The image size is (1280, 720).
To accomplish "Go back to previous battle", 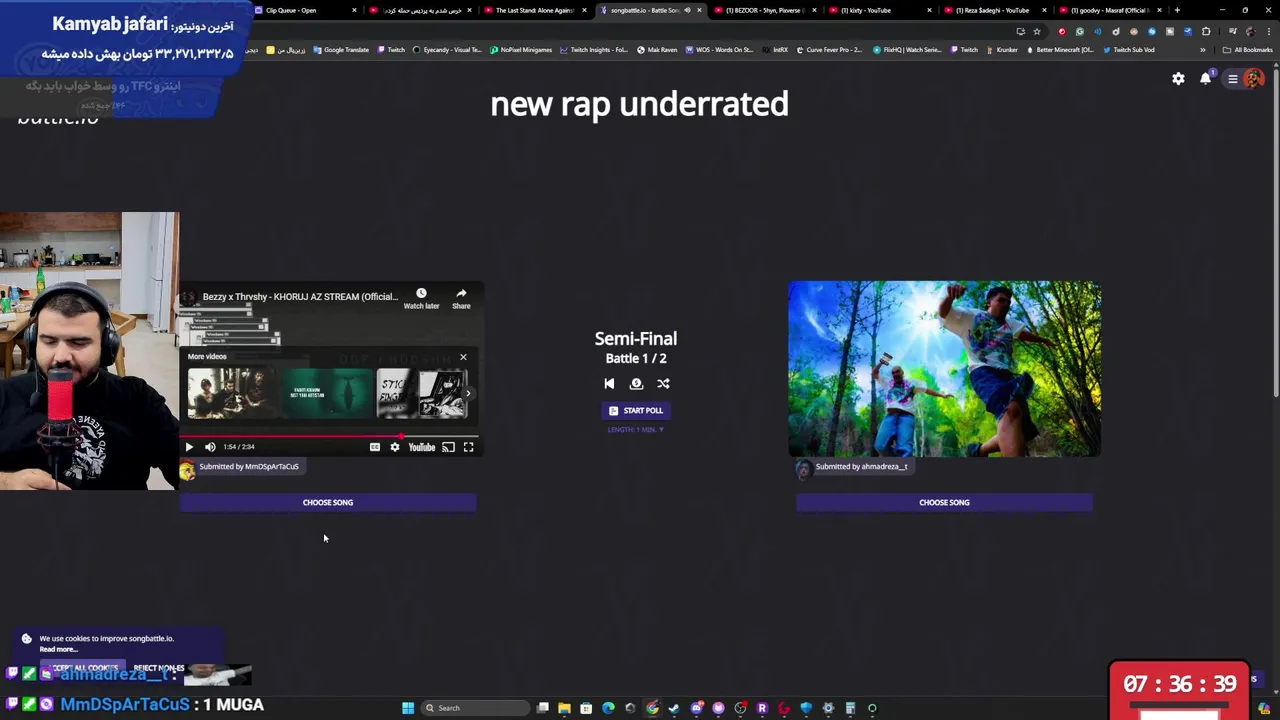I will click(x=609, y=383).
